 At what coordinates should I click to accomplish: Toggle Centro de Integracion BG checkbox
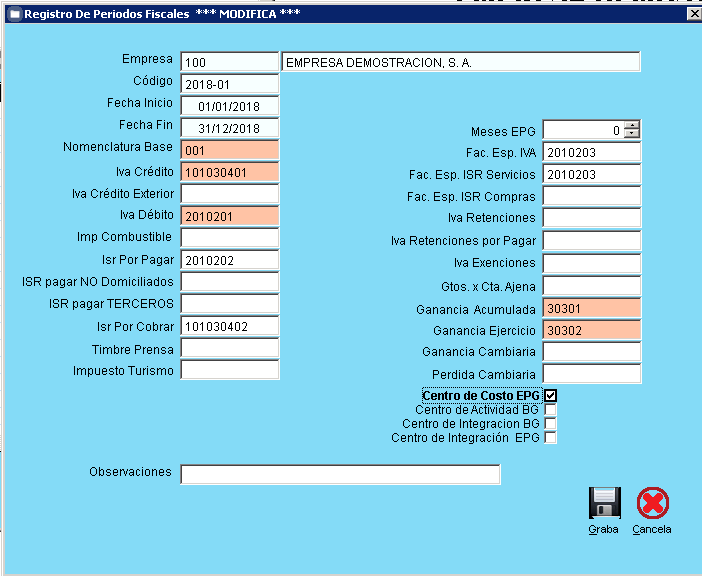click(x=550, y=424)
